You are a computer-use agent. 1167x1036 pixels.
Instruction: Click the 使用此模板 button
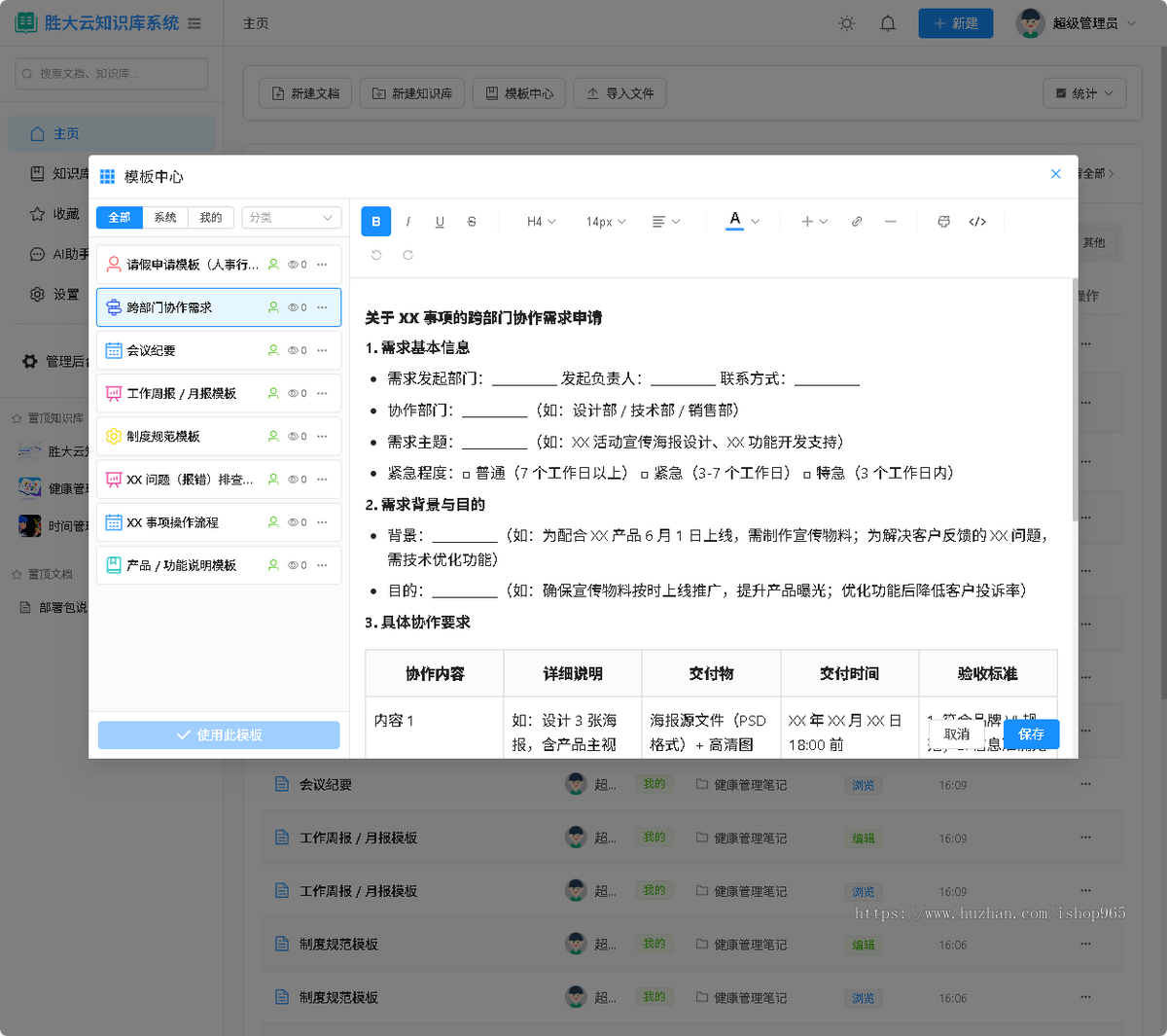[x=219, y=734]
